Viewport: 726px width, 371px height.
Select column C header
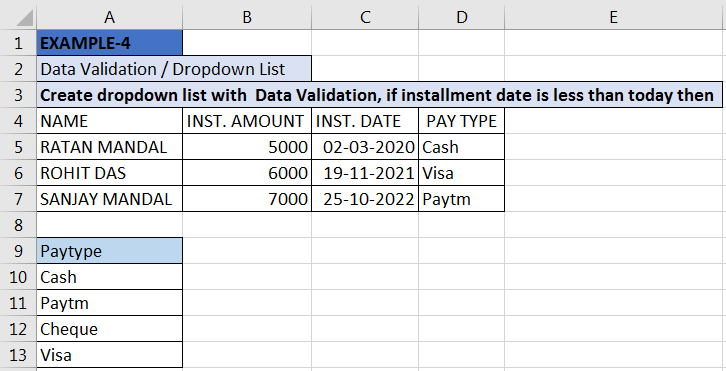coord(365,17)
